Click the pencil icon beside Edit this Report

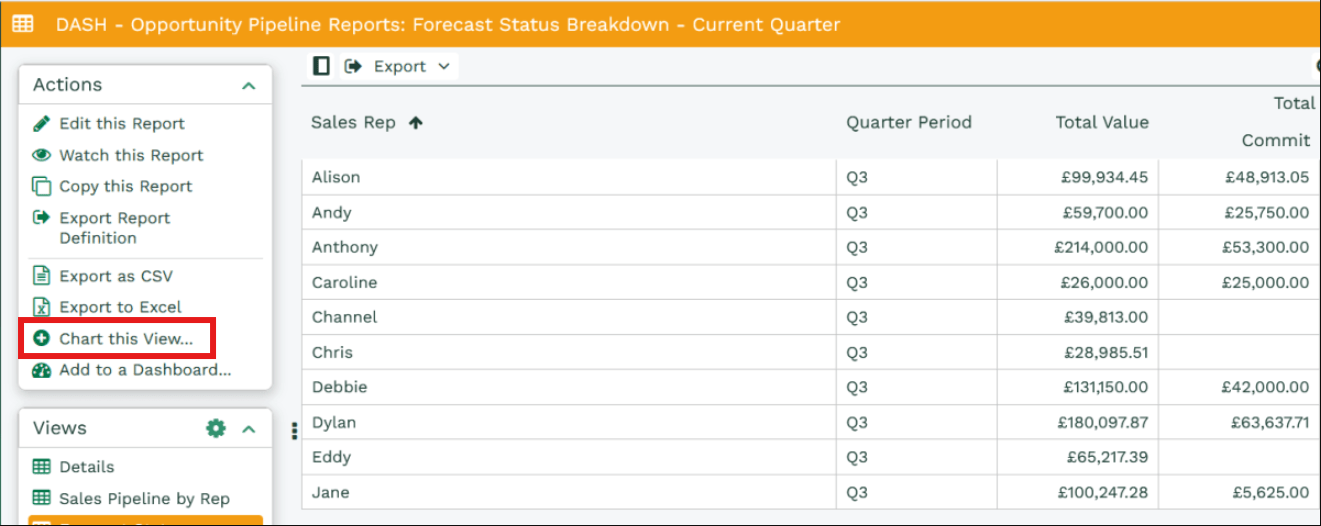41,124
